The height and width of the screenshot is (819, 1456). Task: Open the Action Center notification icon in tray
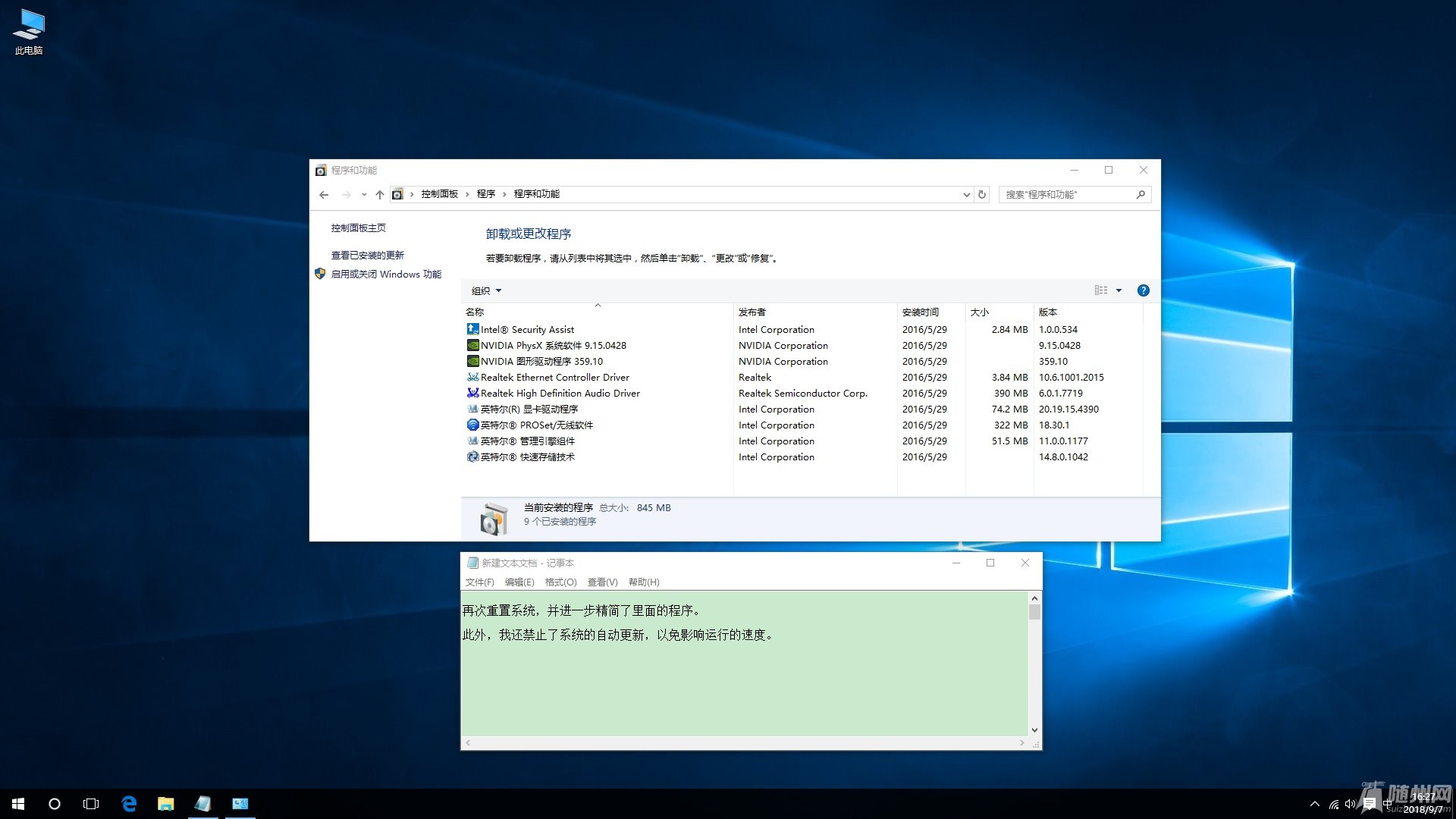click(x=1370, y=805)
